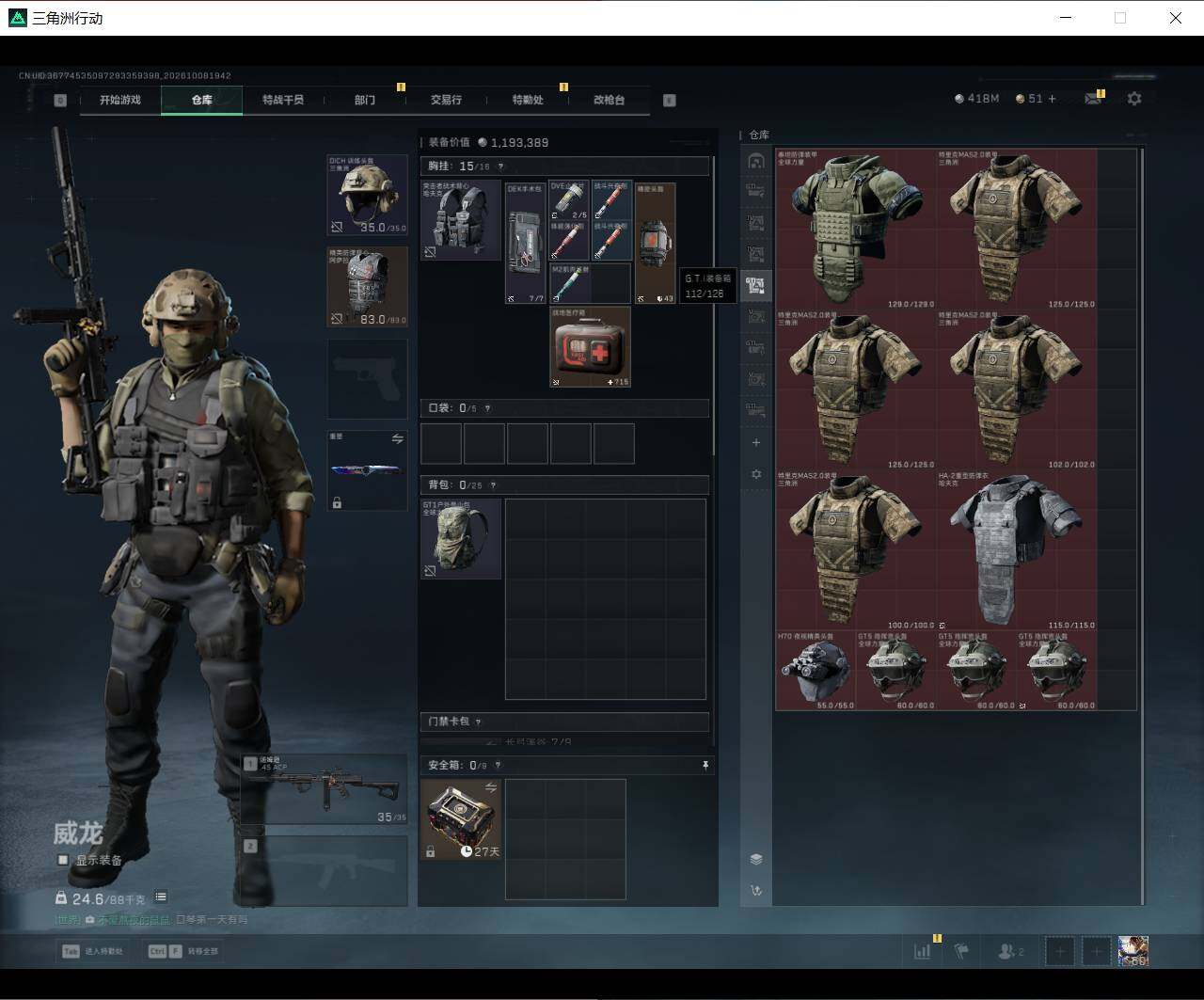Screen dimensions: 1204x1000
Task: Select the DICH helmet in equipment slot
Action: (x=368, y=195)
